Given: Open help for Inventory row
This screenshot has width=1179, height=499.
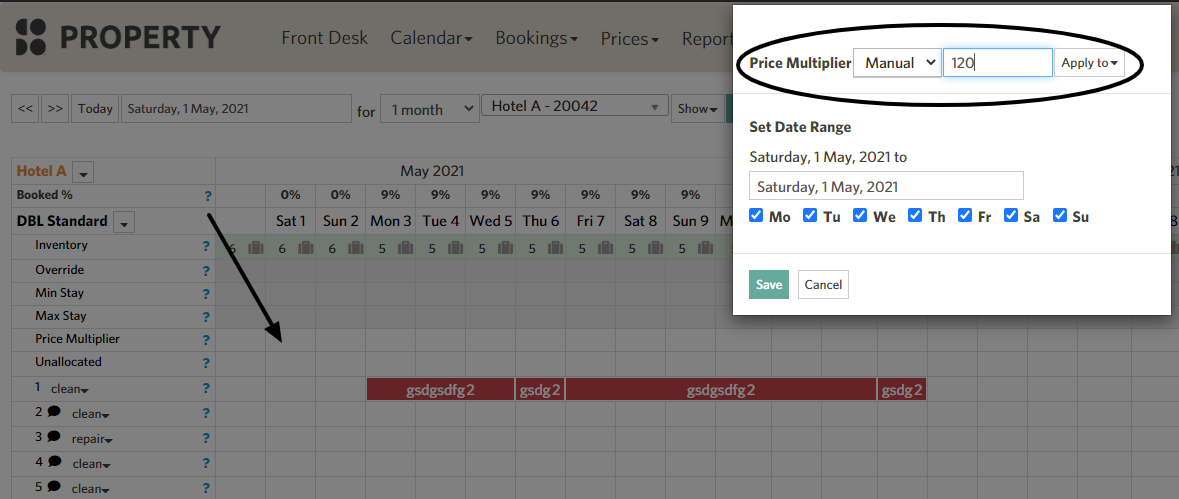Looking at the screenshot, I should pos(205,246).
